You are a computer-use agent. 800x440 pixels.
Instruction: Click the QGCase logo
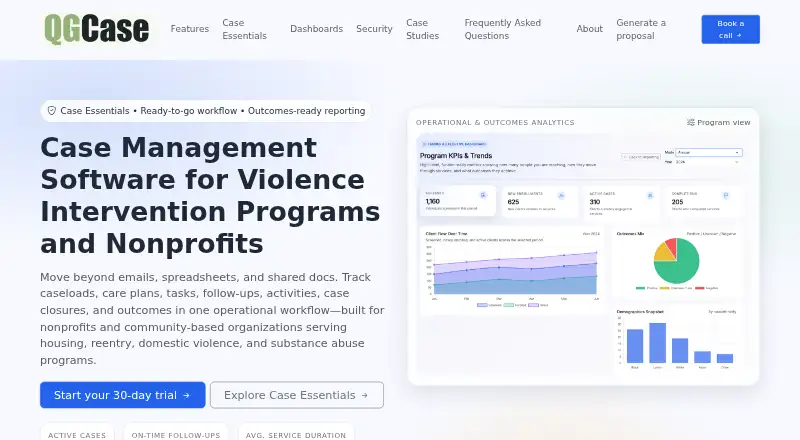point(96,29)
